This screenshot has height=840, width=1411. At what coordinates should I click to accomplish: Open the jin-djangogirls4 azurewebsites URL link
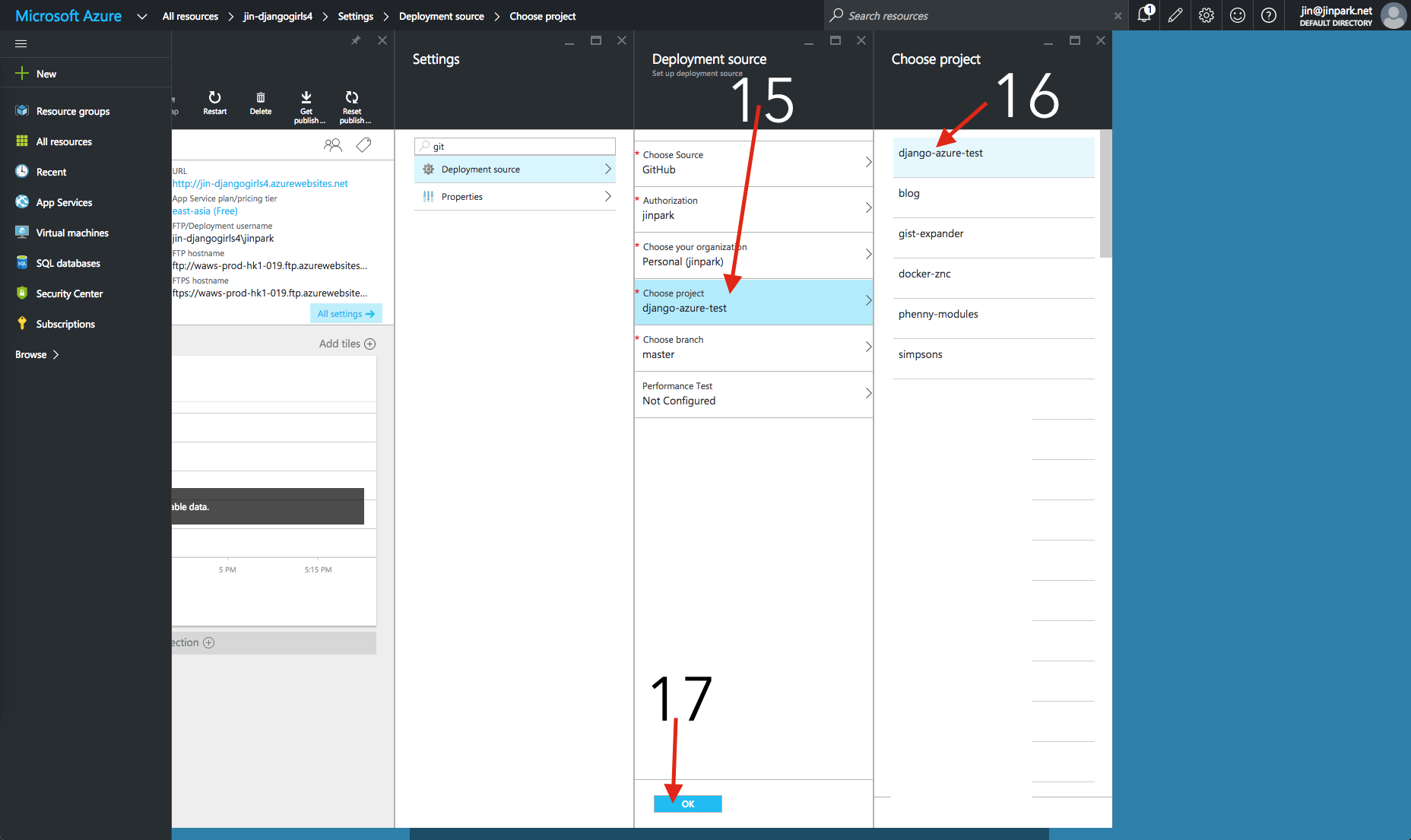click(x=260, y=183)
